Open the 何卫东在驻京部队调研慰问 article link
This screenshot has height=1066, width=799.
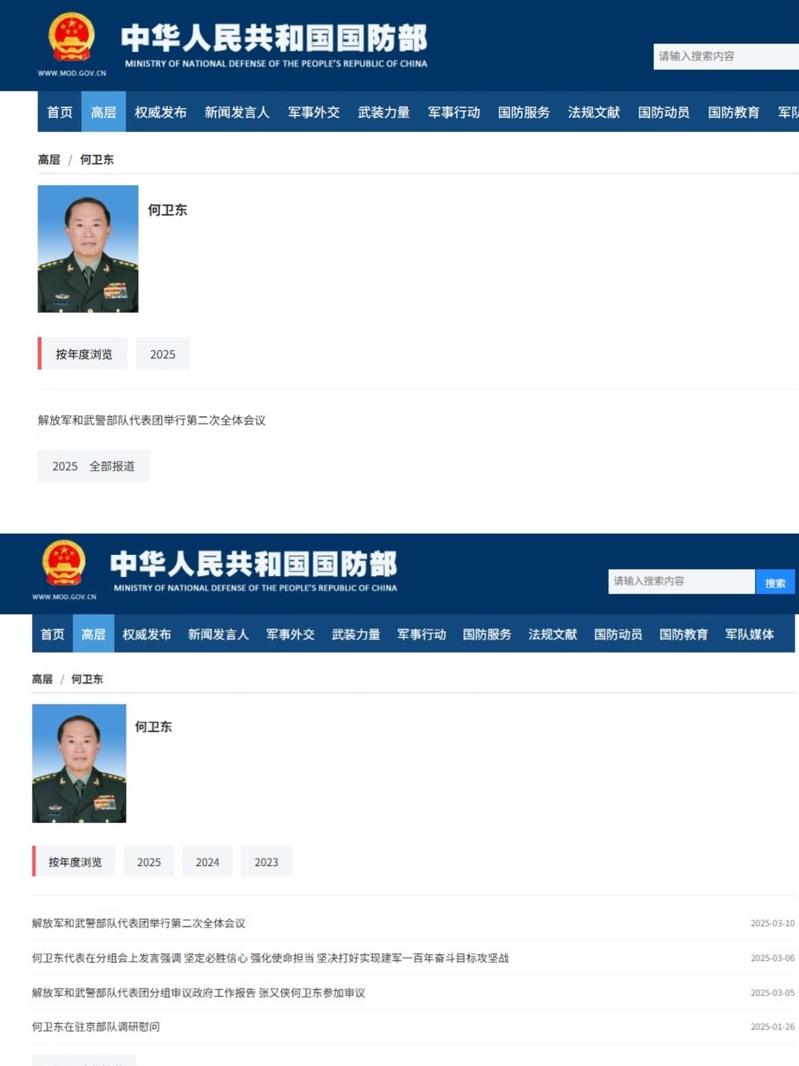pyautogui.click(x=96, y=1027)
